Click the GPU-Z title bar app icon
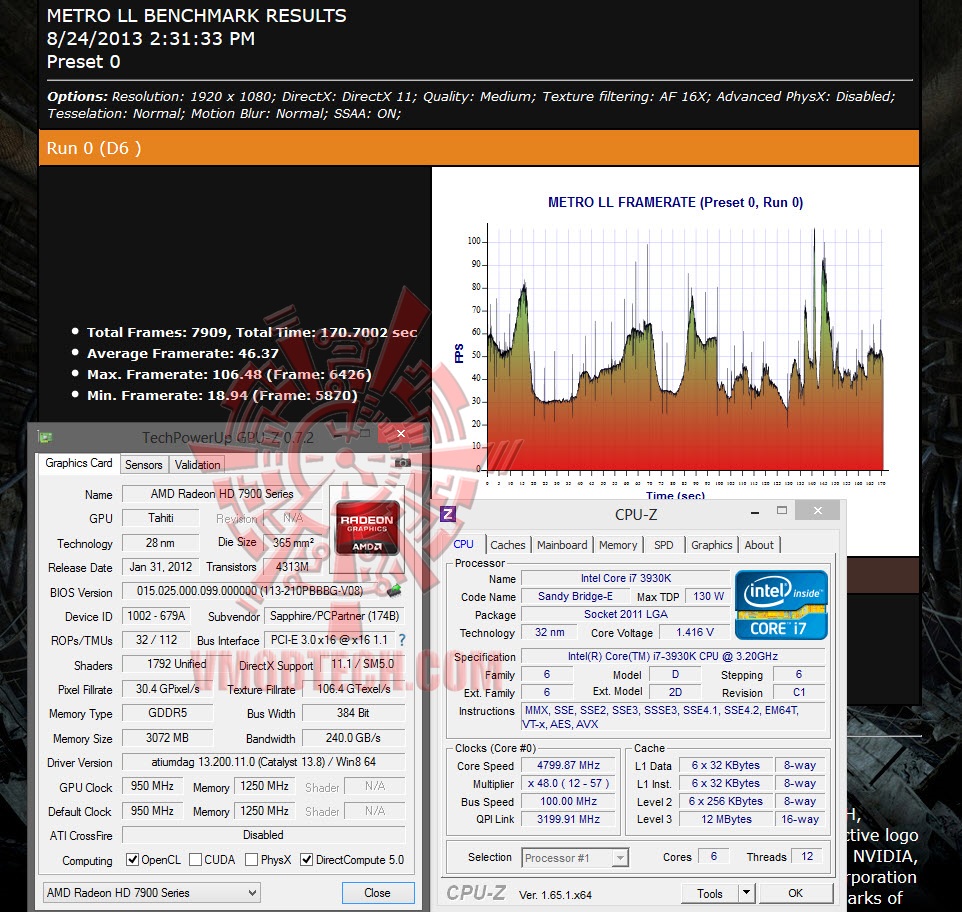Image resolution: width=962 pixels, height=912 pixels. coord(45,437)
